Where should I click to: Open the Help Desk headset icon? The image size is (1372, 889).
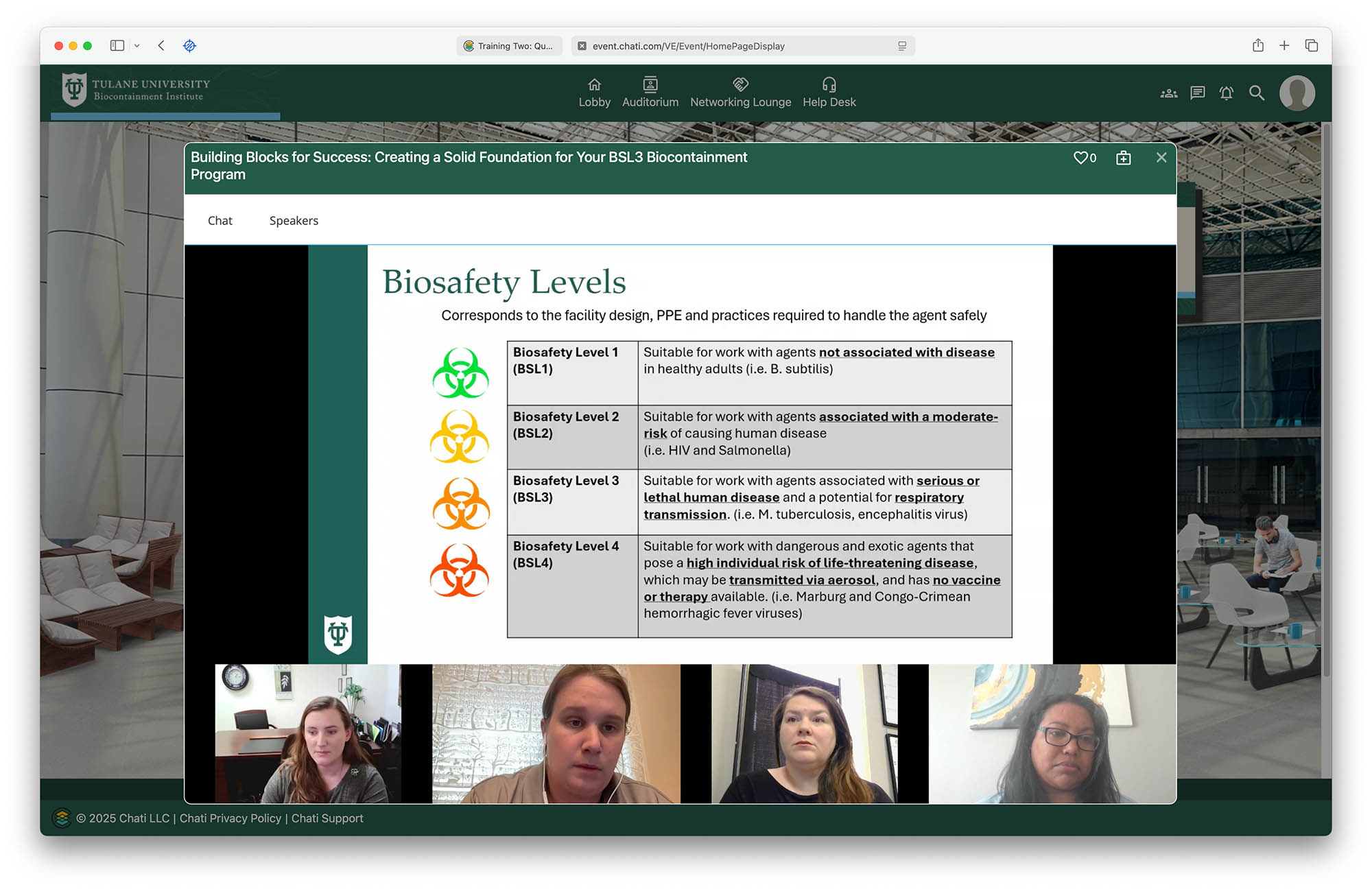(x=829, y=85)
